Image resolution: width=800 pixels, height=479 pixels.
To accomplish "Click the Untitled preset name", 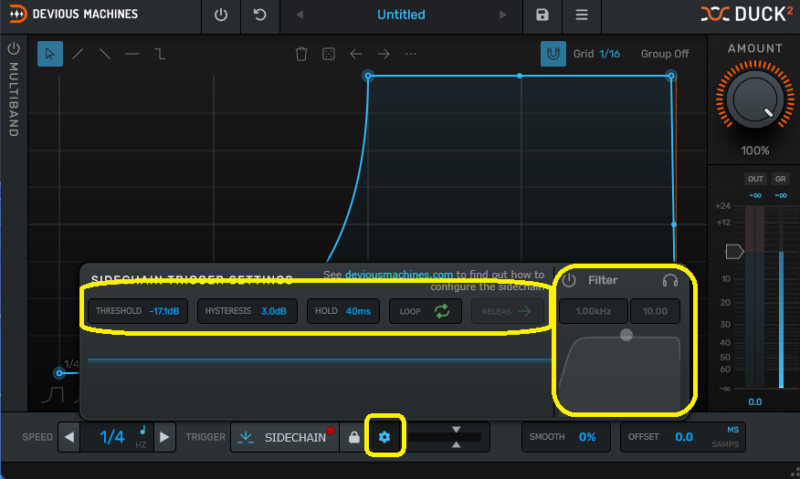I will [x=400, y=15].
